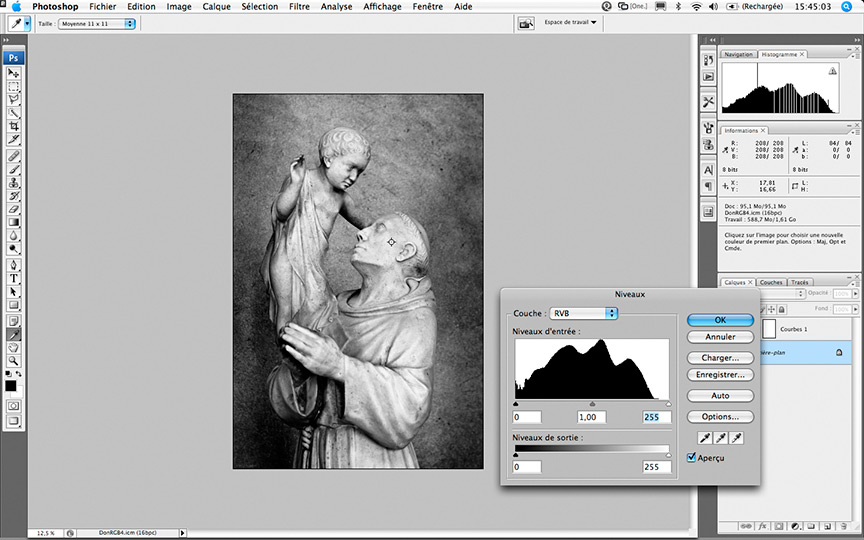
Task: Open macOS Spotlight search
Action: coord(846,7)
